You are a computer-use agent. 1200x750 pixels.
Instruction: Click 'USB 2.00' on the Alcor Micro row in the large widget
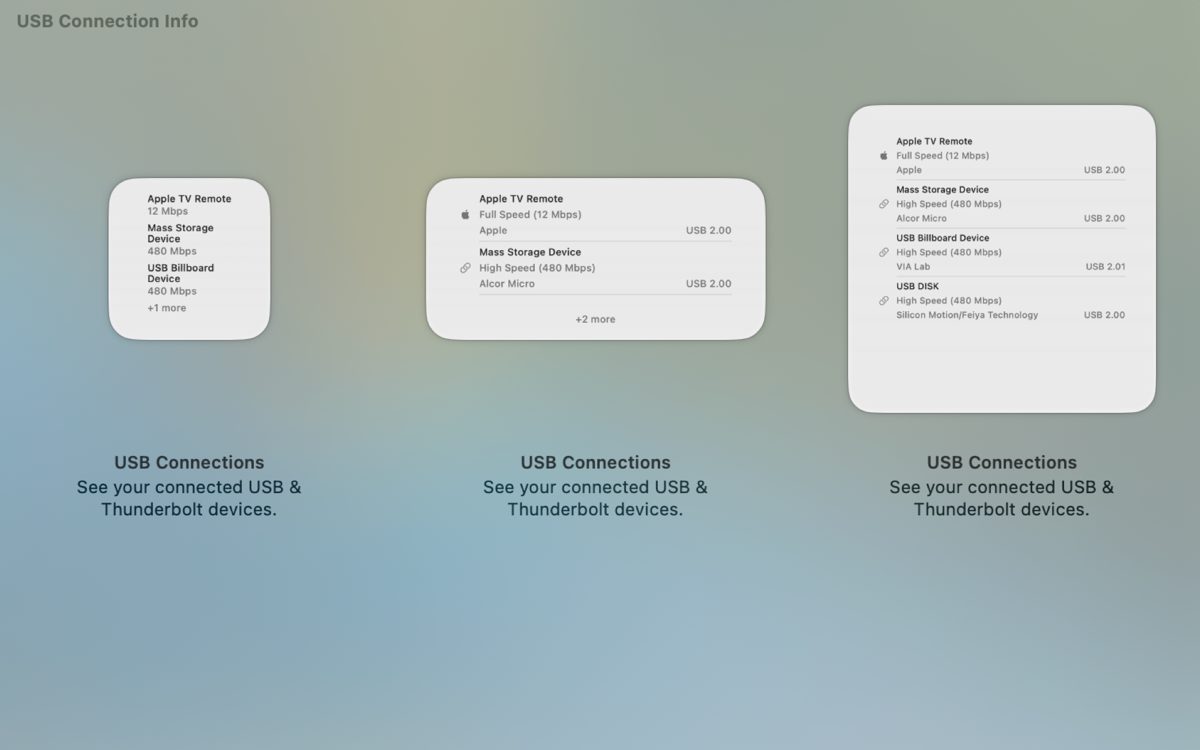tap(1104, 218)
